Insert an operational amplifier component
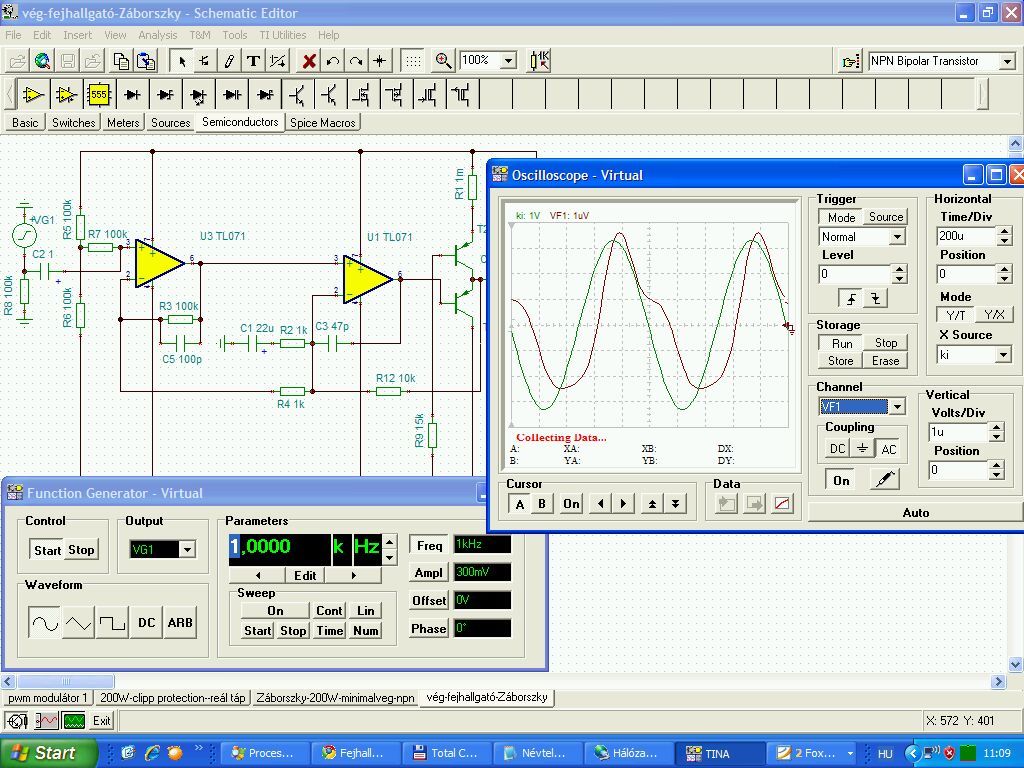 click(32, 95)
